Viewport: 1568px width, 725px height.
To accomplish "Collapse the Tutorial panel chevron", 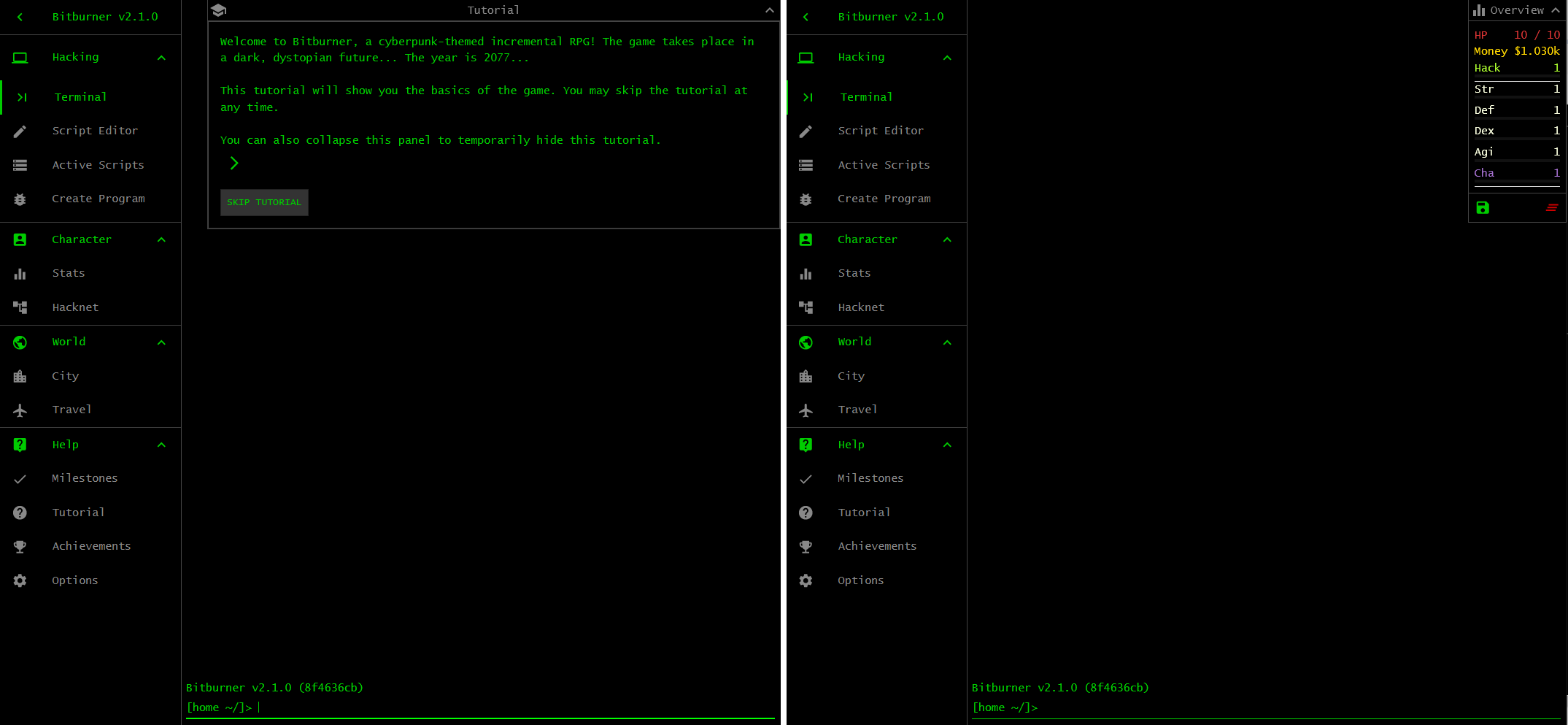I will point(769,10).
